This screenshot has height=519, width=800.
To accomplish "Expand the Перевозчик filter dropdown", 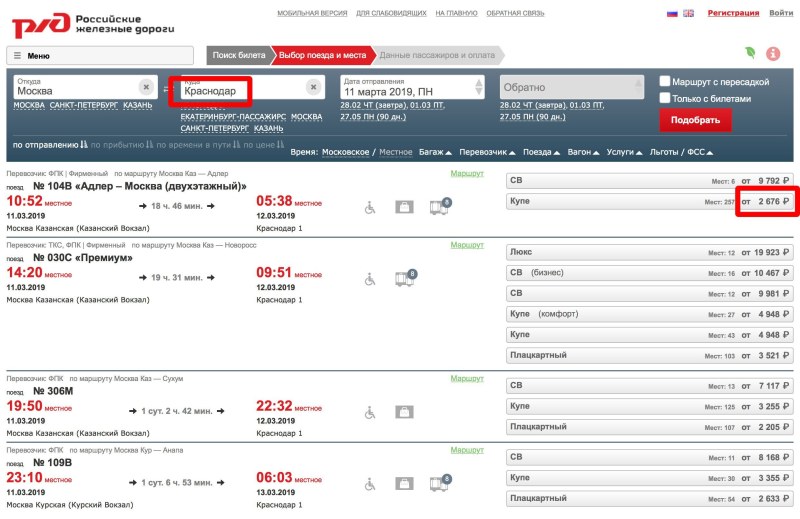I will tap(488, 152).
